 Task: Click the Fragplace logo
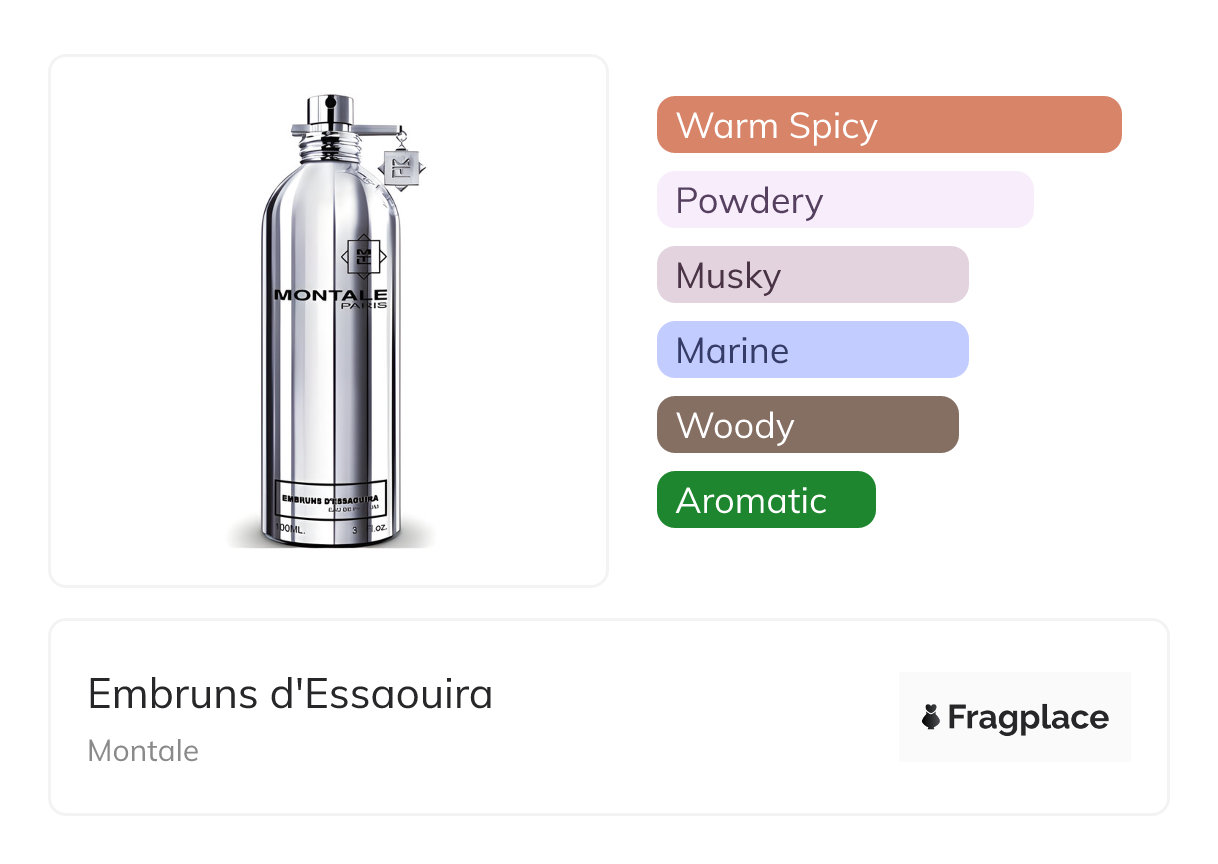tap(1015, 717)
